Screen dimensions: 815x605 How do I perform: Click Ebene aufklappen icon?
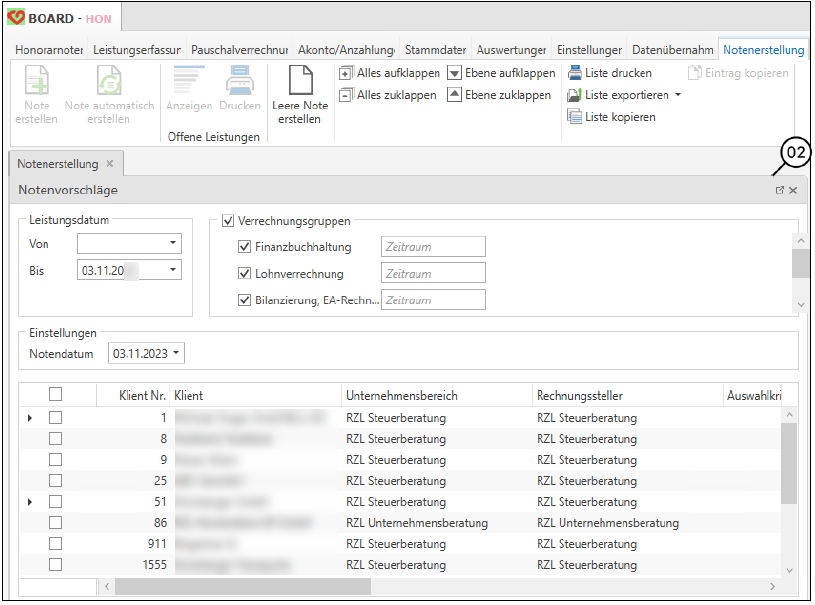coord(454,73)
